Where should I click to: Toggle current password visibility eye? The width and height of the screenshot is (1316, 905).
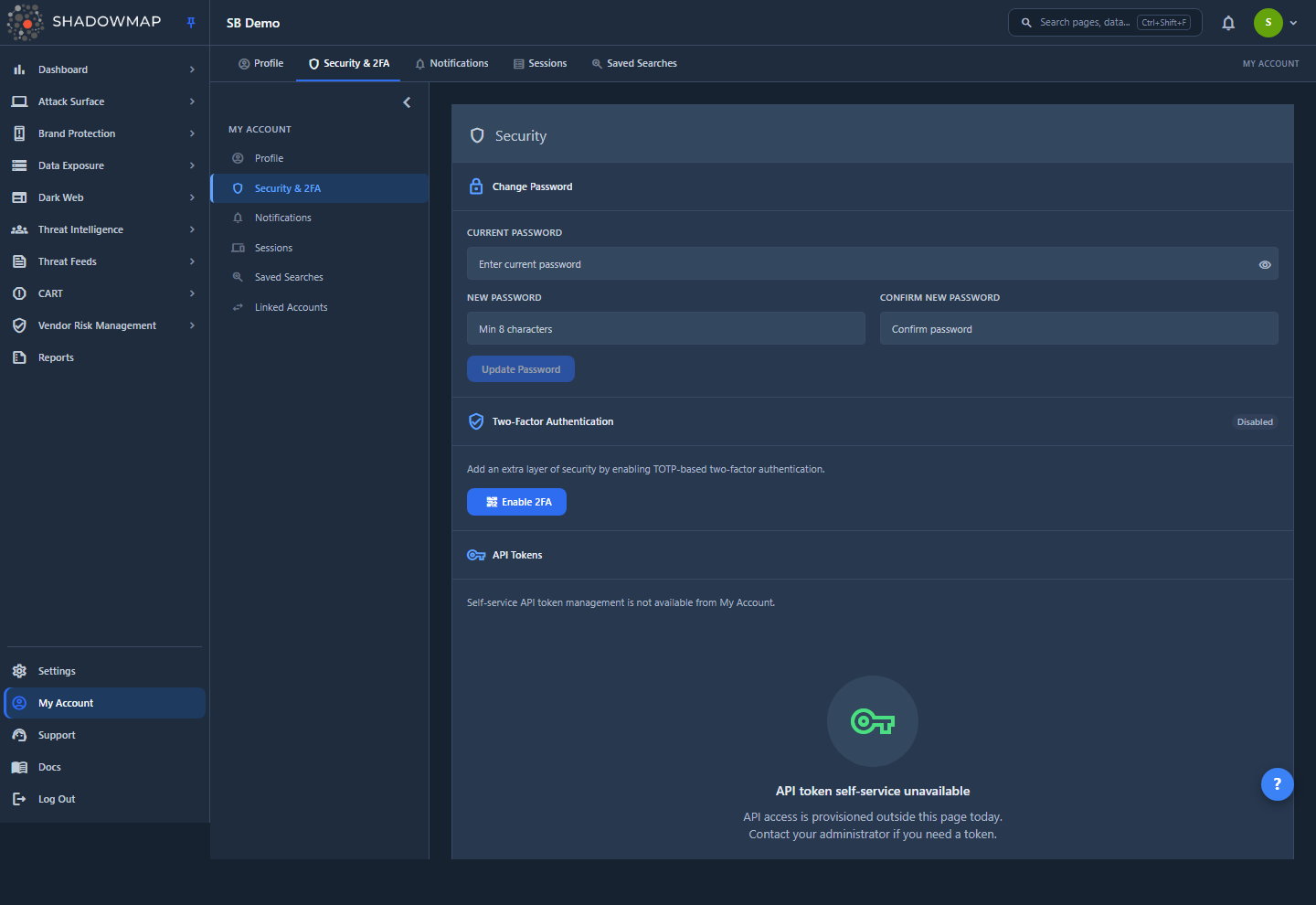pos(1265,264)
